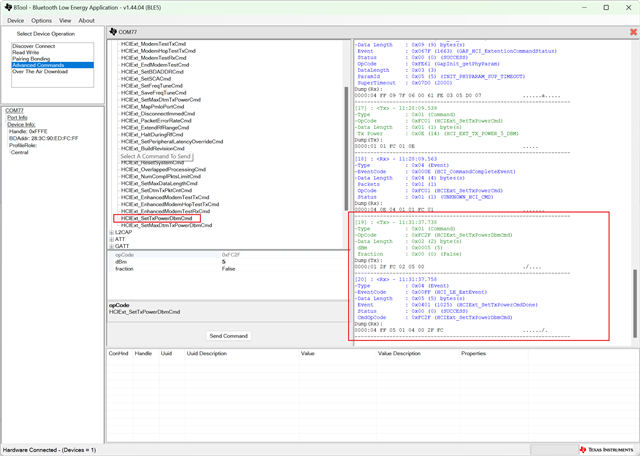
Task: Select HCIExt_PacketErrorRateCmd tree item
Action: (x=156, y=120)
